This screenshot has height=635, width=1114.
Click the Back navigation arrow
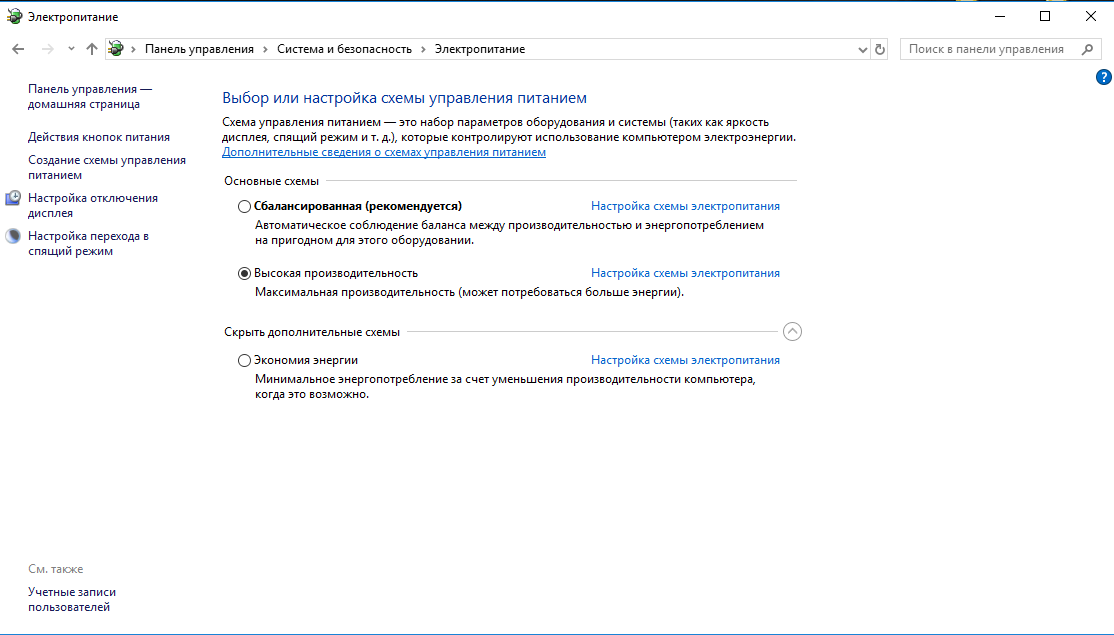point(18,49)
